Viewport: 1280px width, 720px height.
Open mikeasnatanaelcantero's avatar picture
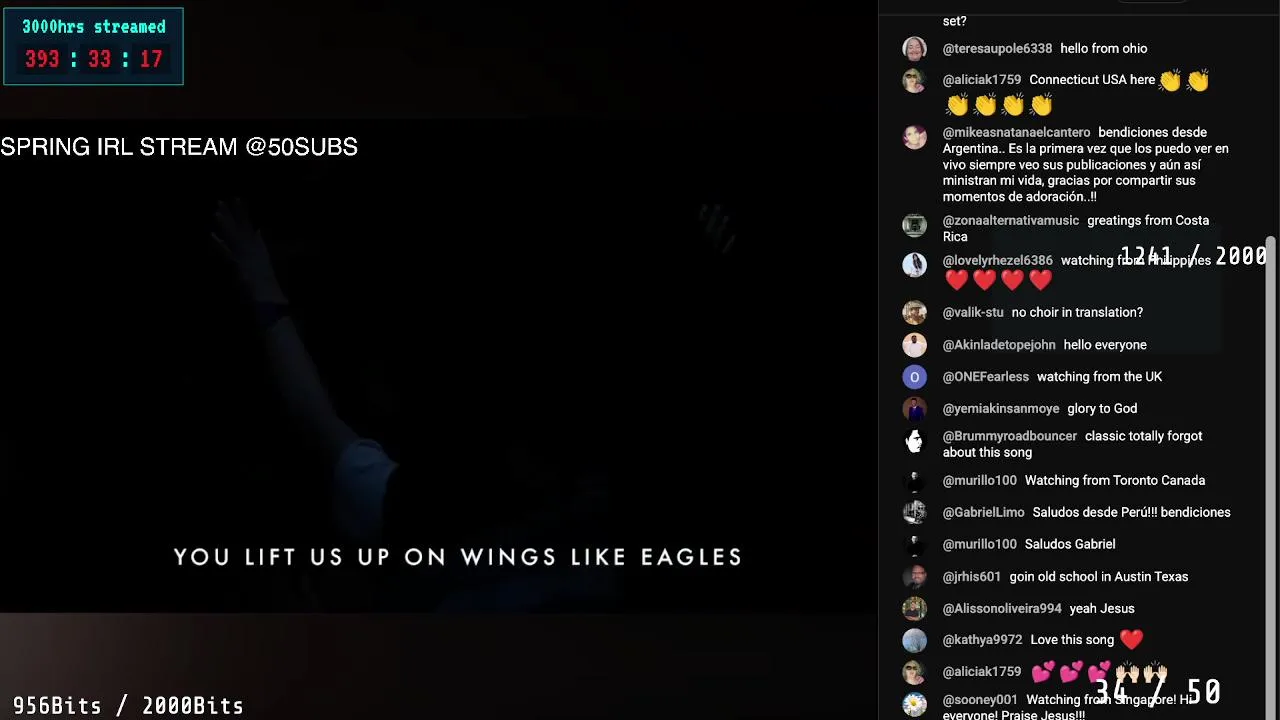[x=914, y=136]
